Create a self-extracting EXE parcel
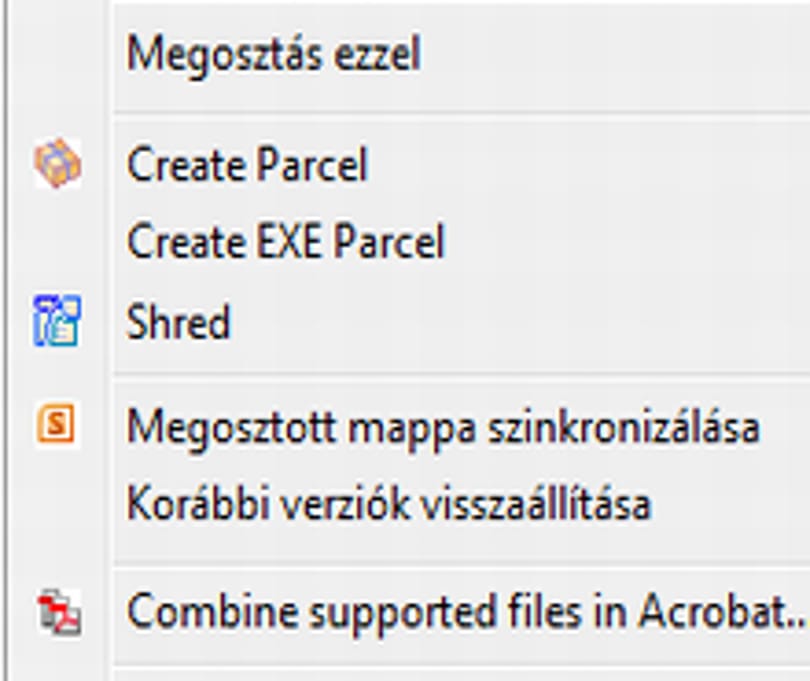The image size is (810, 681). (x=286, y=241)
